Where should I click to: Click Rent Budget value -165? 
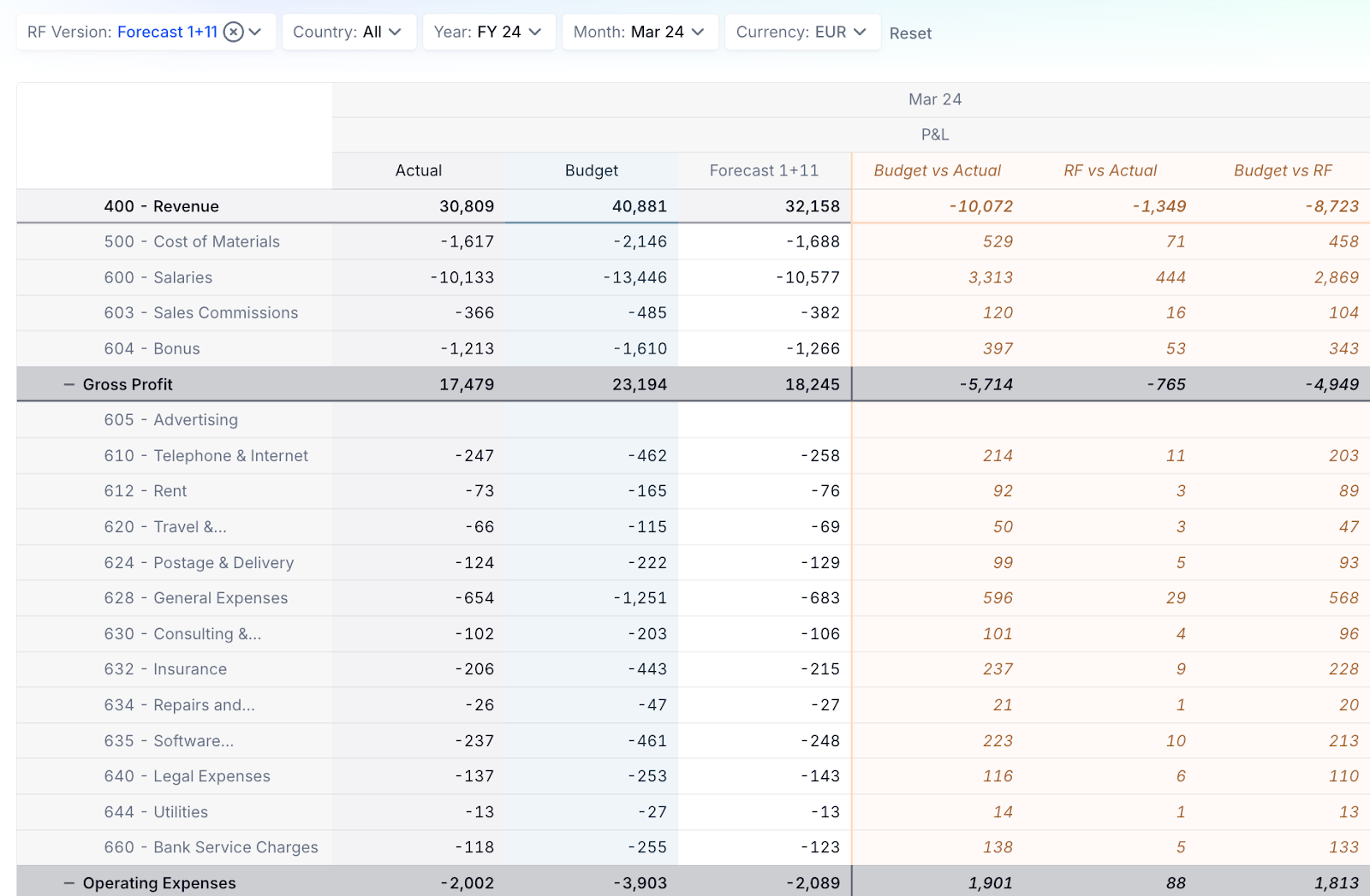click(647, 491)
